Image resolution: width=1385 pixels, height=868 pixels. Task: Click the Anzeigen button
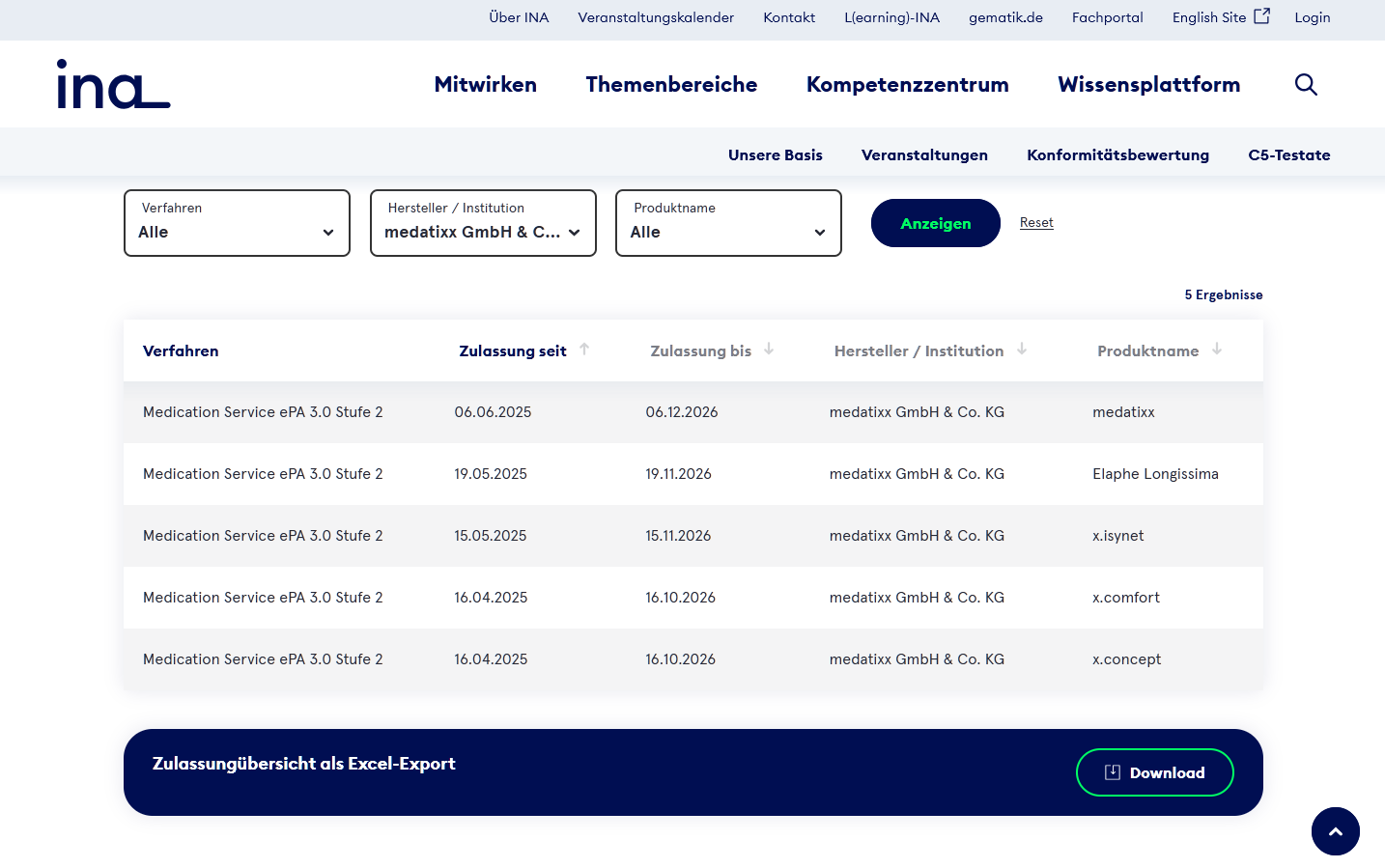[935, 223]
